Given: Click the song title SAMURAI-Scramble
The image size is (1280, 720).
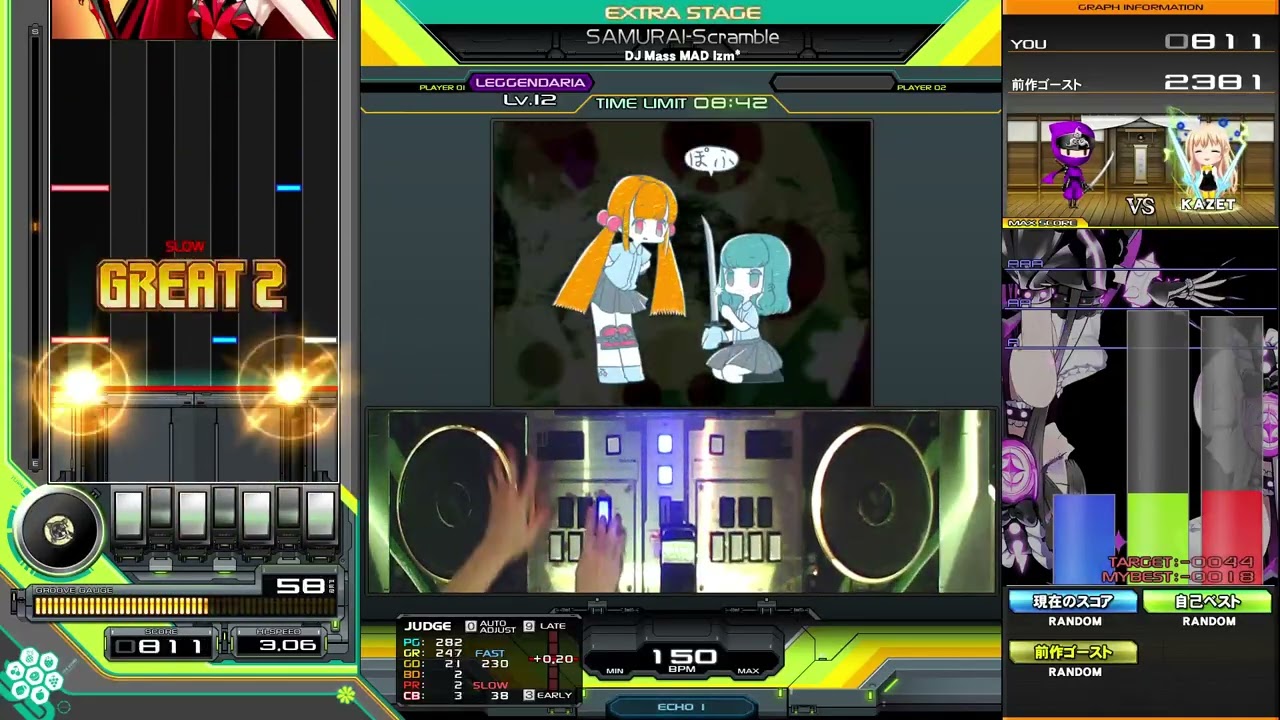Looking at the screenshot, I should click(x=682, y=37).
